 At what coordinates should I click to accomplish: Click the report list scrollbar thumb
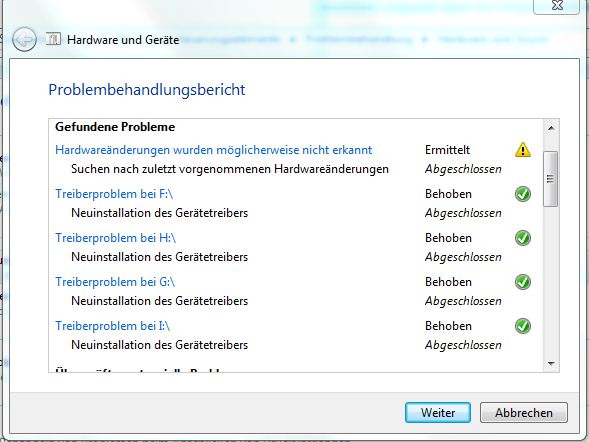[x=551, y=179]
